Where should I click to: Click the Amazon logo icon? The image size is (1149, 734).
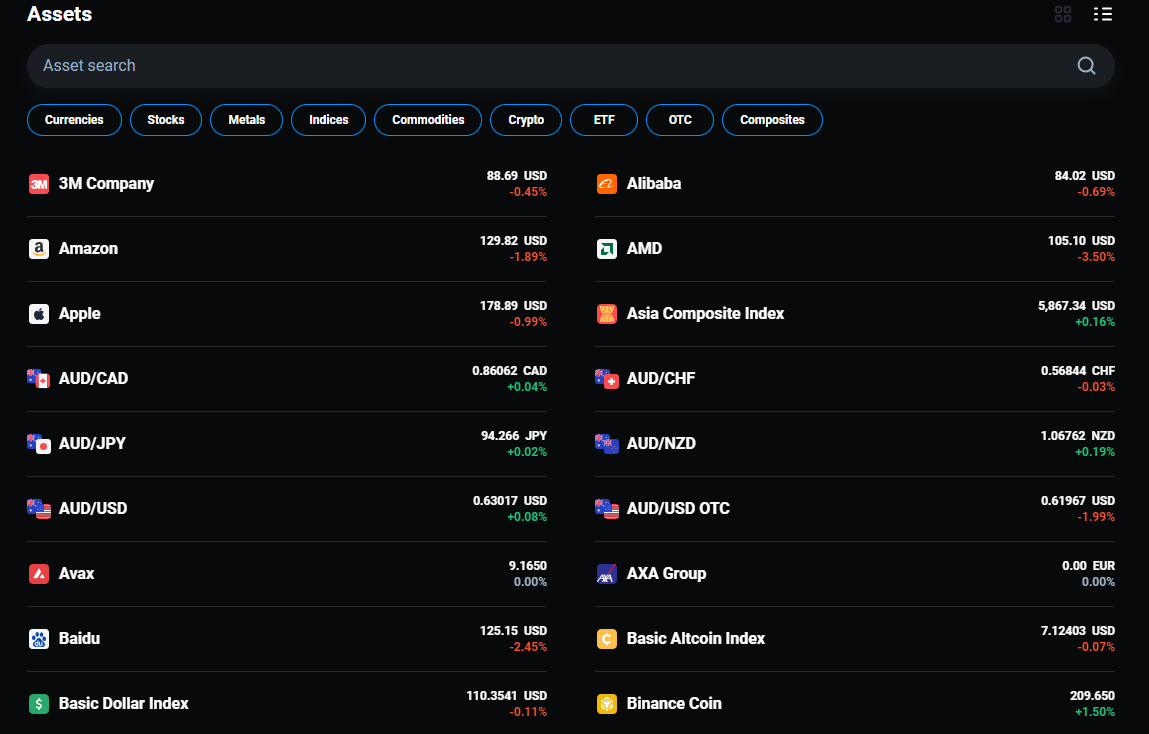[x=39, y=249]
